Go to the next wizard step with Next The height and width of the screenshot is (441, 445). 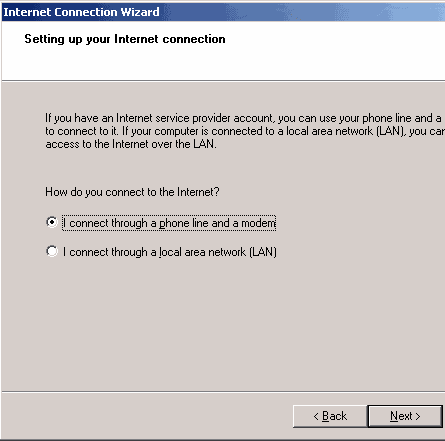tap(405, 416)
